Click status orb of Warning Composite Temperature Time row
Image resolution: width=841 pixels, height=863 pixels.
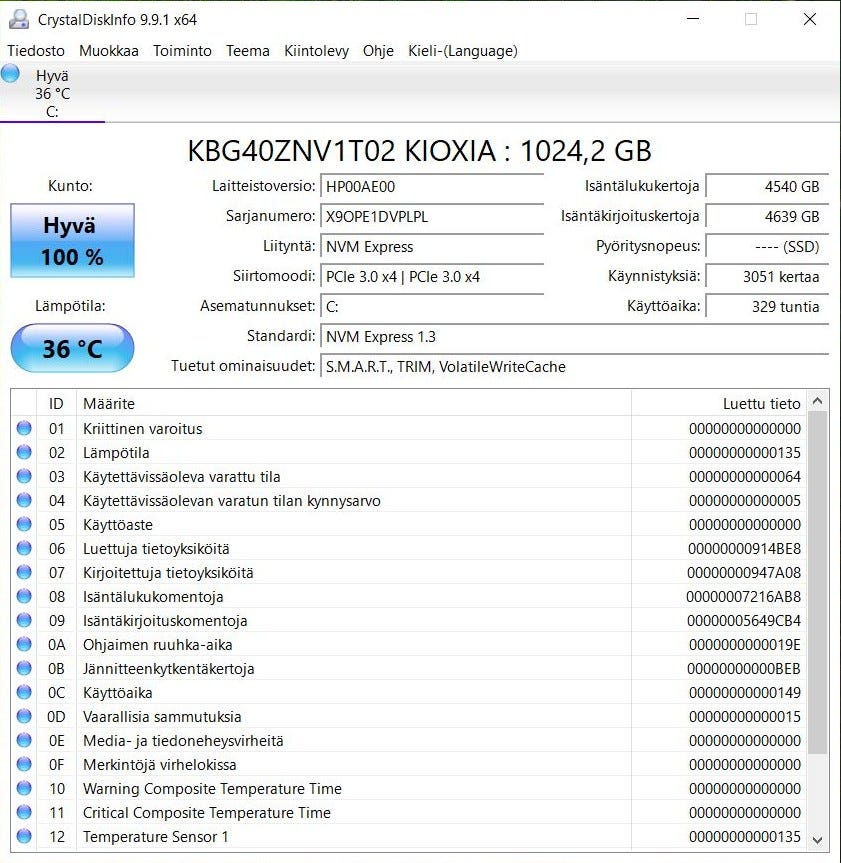tap(24, 788)
